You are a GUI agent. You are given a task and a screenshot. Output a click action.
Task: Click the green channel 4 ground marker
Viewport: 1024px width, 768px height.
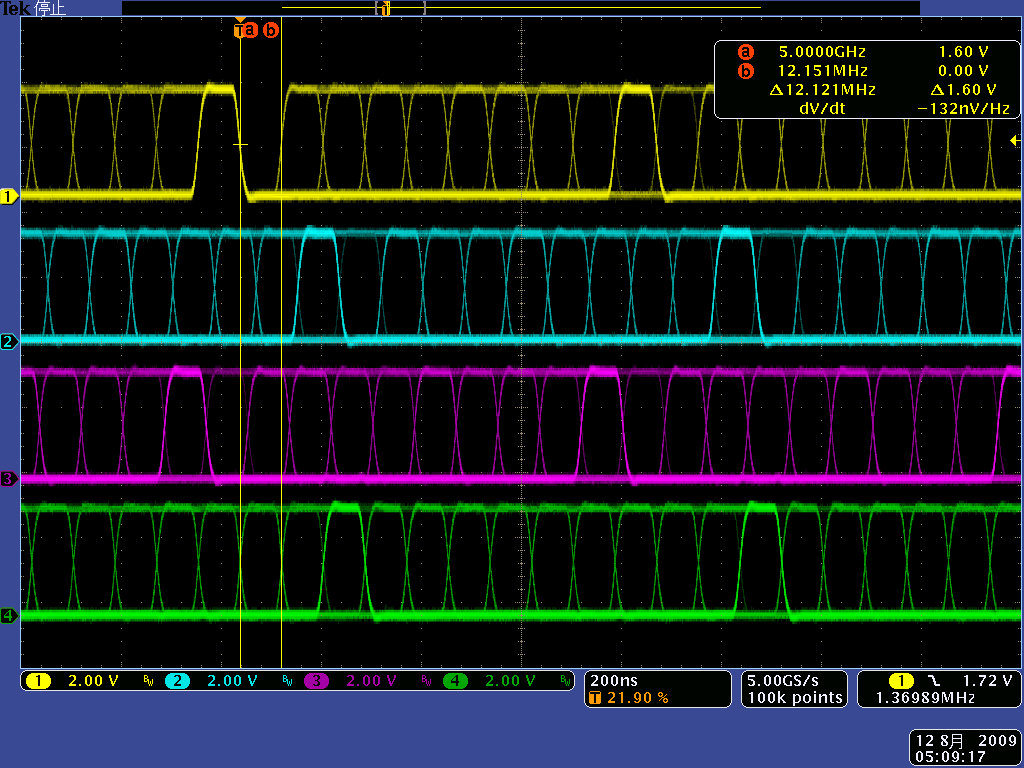pos(9,615)
